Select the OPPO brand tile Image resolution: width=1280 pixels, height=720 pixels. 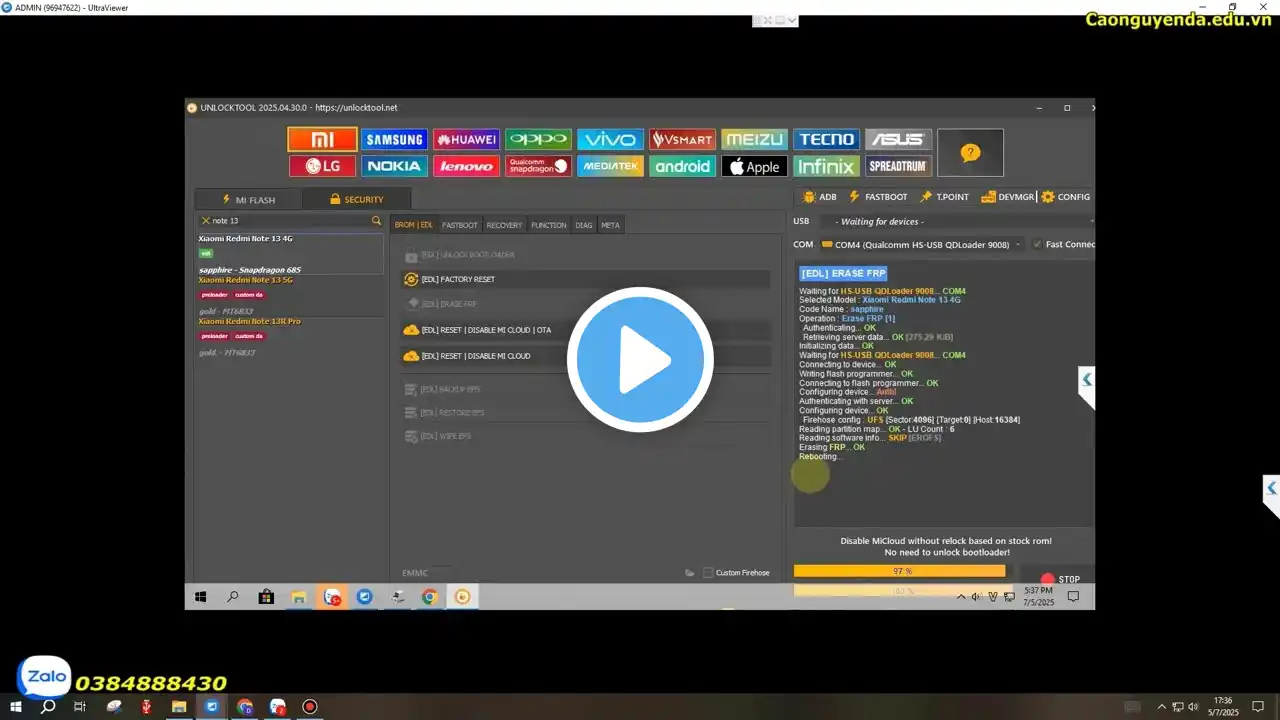coord(538,140)
